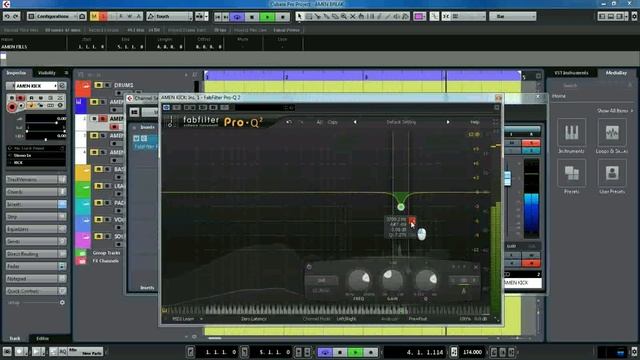Mute the LEA track in track list
Image resolution: width=640 pixels, height=360 pixels.
[x=98, y=186]
